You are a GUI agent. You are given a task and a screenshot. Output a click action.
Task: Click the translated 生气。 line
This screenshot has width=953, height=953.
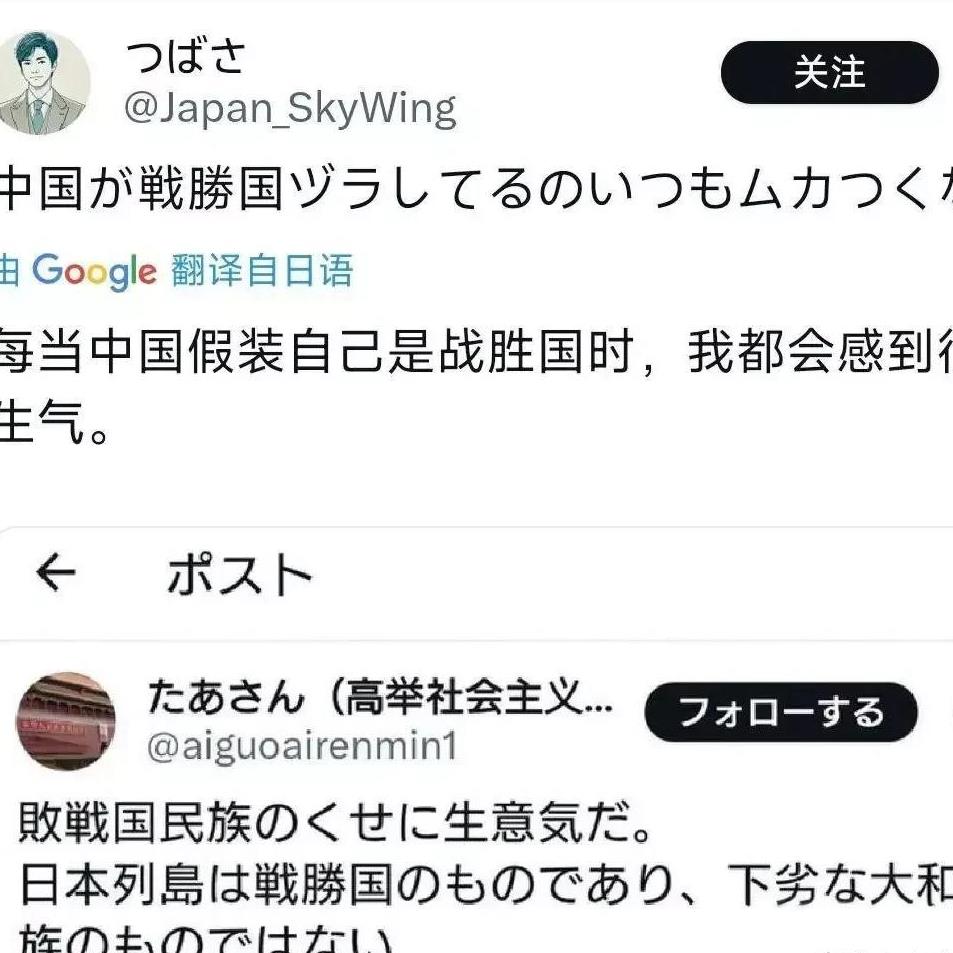click(55, 422)
